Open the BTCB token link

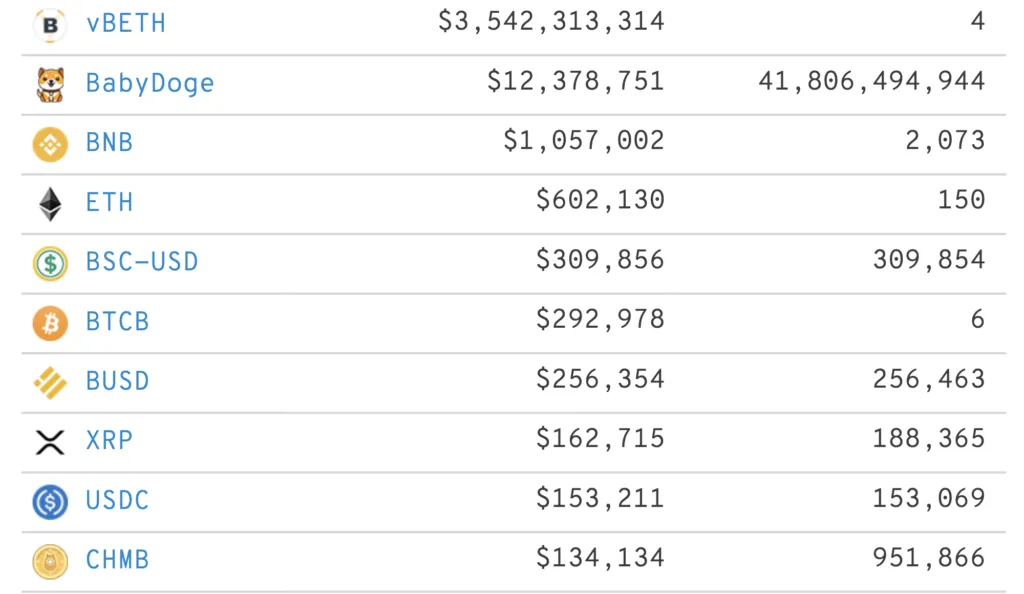tap(118, 321)
